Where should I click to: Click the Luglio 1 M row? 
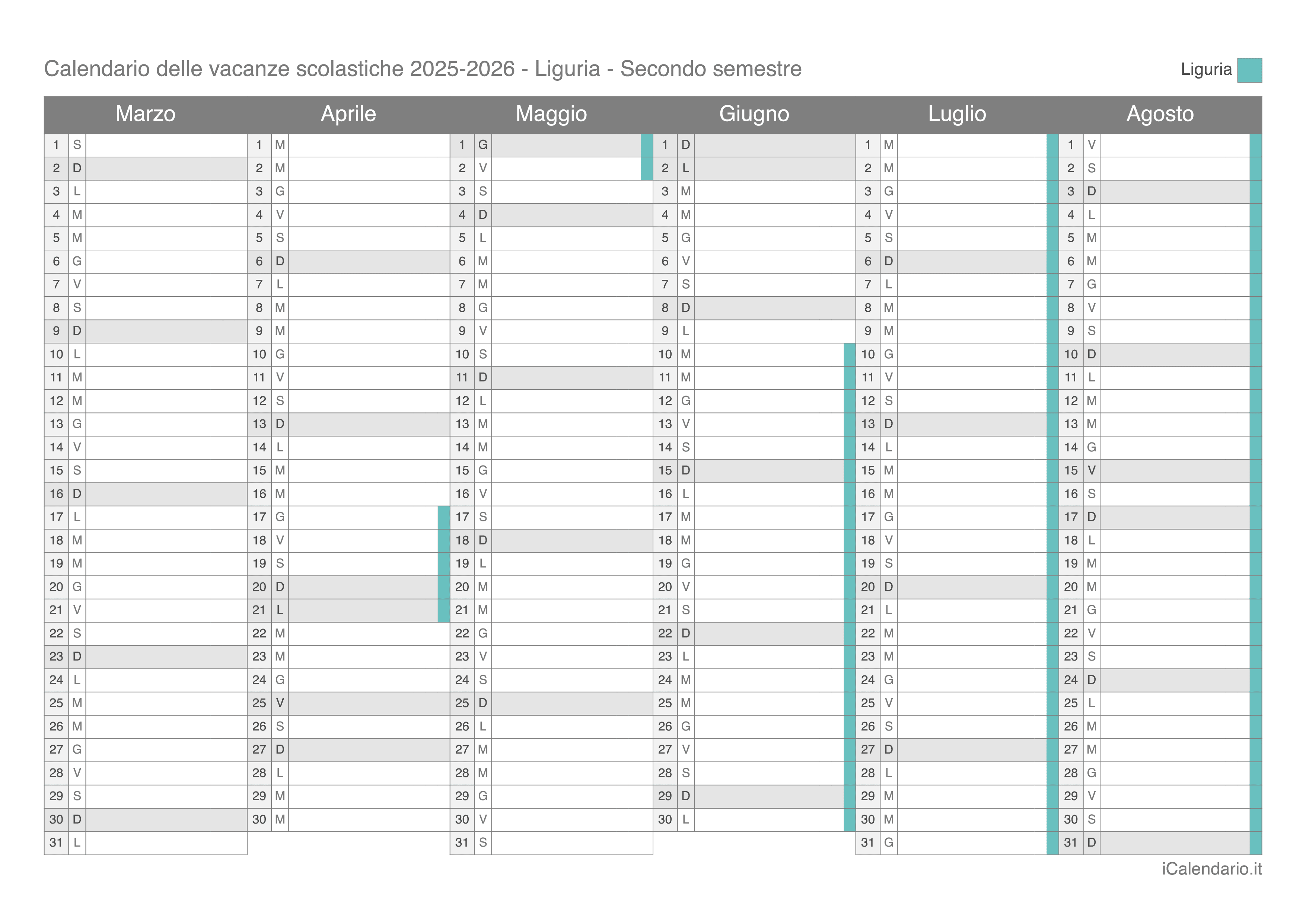pos(957,145)
